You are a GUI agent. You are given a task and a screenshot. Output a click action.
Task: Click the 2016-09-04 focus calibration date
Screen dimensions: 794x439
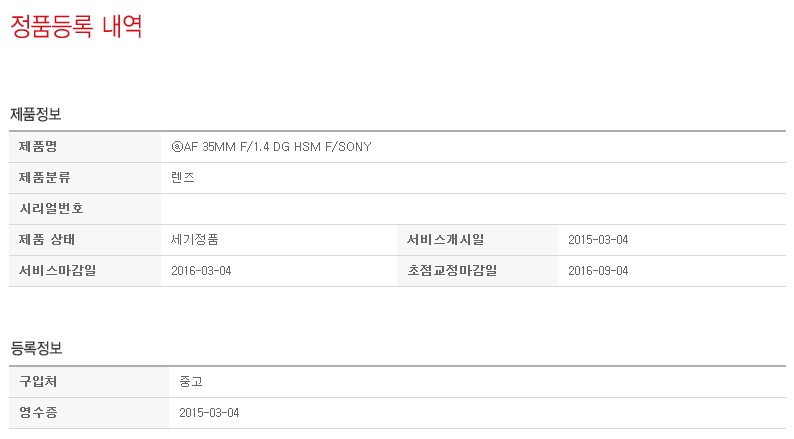click(x=598, y=270)
